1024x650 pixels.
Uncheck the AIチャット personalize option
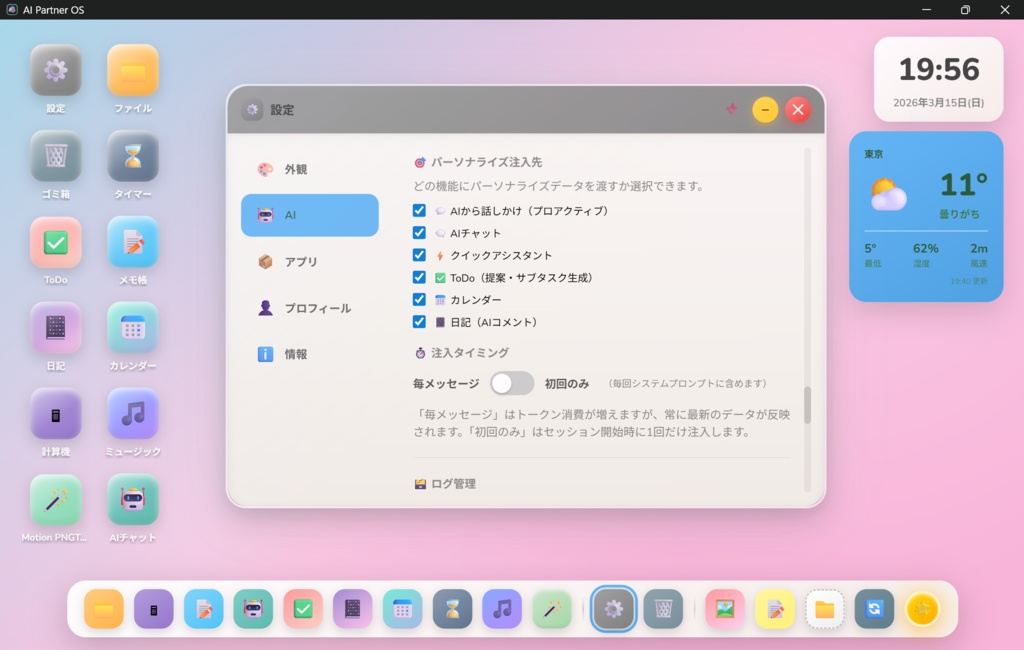[419, 232]
